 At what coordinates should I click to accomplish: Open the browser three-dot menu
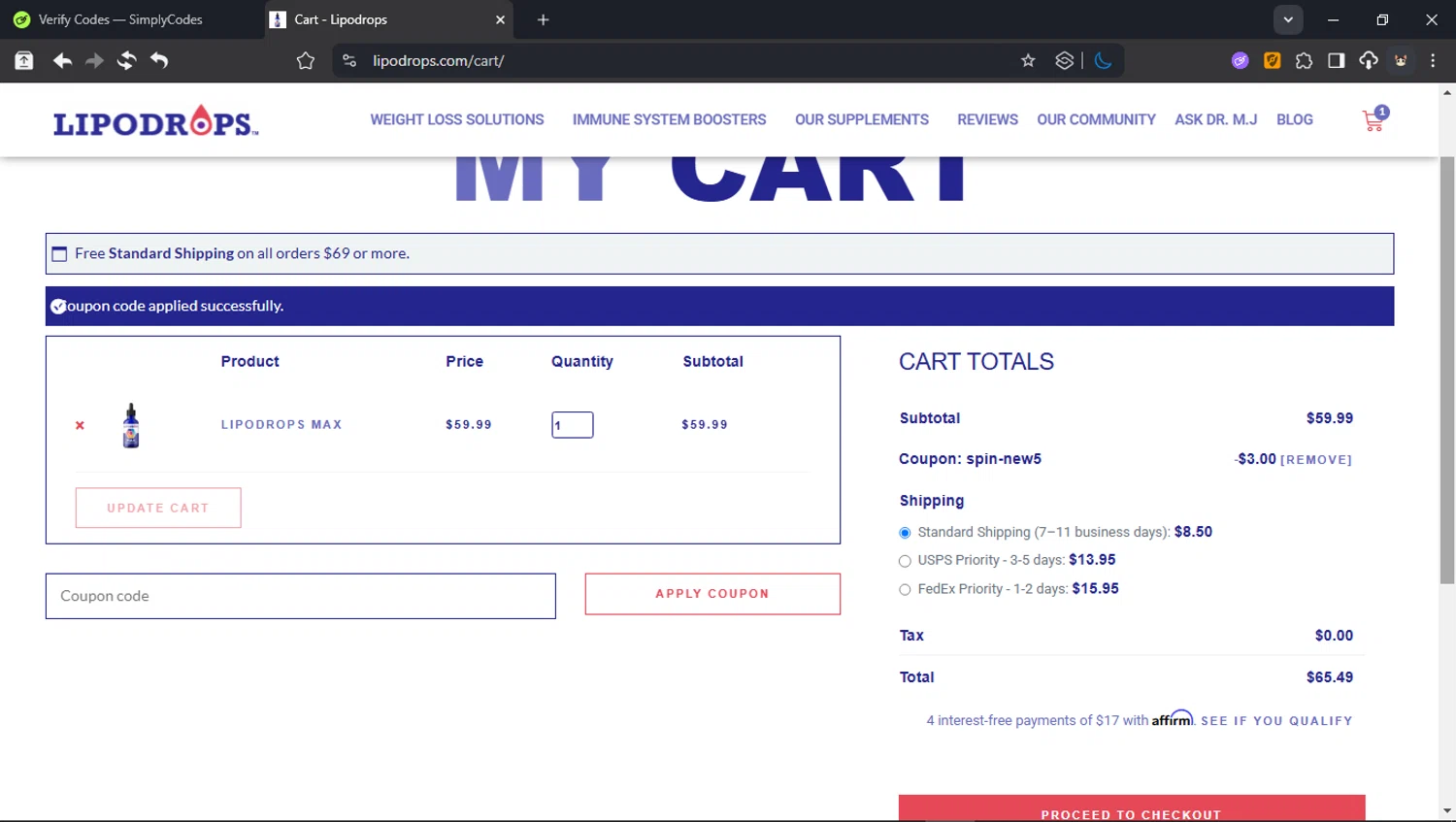[x=1433, y=60]
